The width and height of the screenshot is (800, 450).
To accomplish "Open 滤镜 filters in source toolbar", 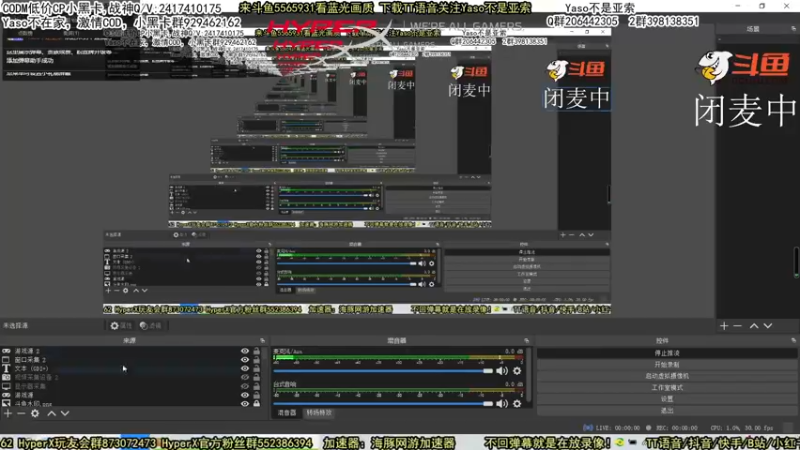I will pyautogui.click(x=151, y=326).
